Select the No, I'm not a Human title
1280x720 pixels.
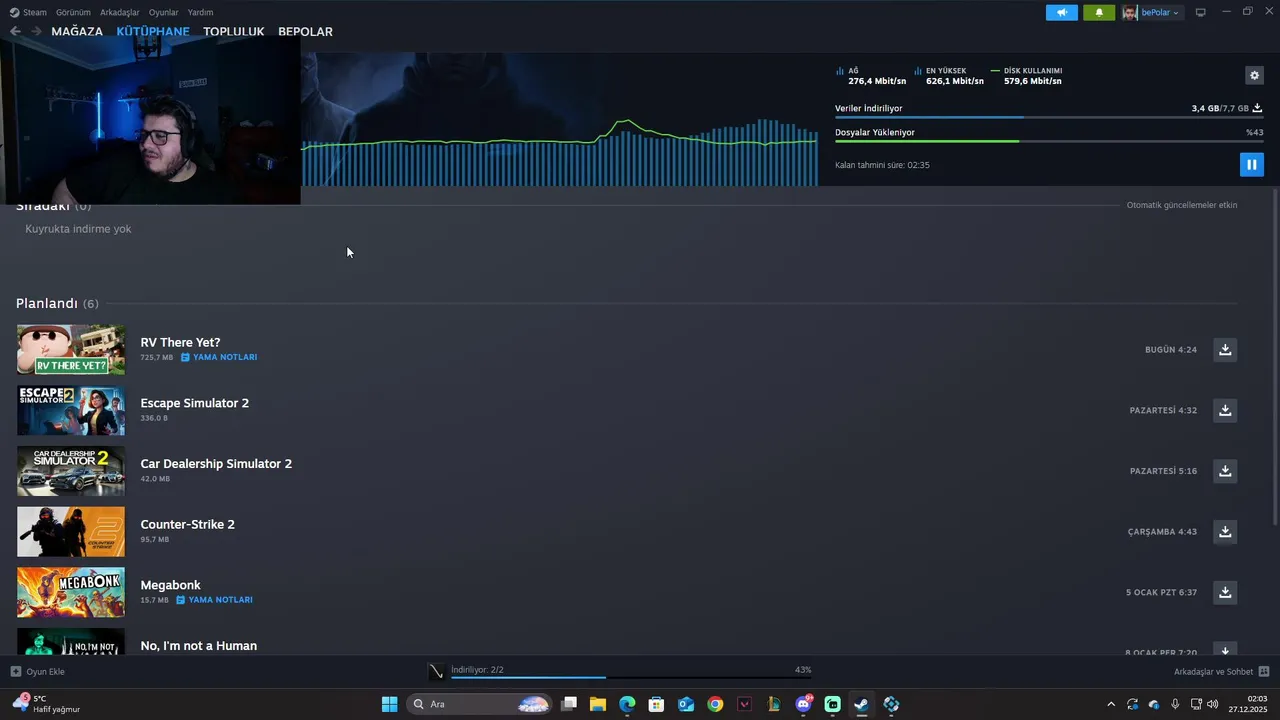pyautogui.click(x=199, y=646)
